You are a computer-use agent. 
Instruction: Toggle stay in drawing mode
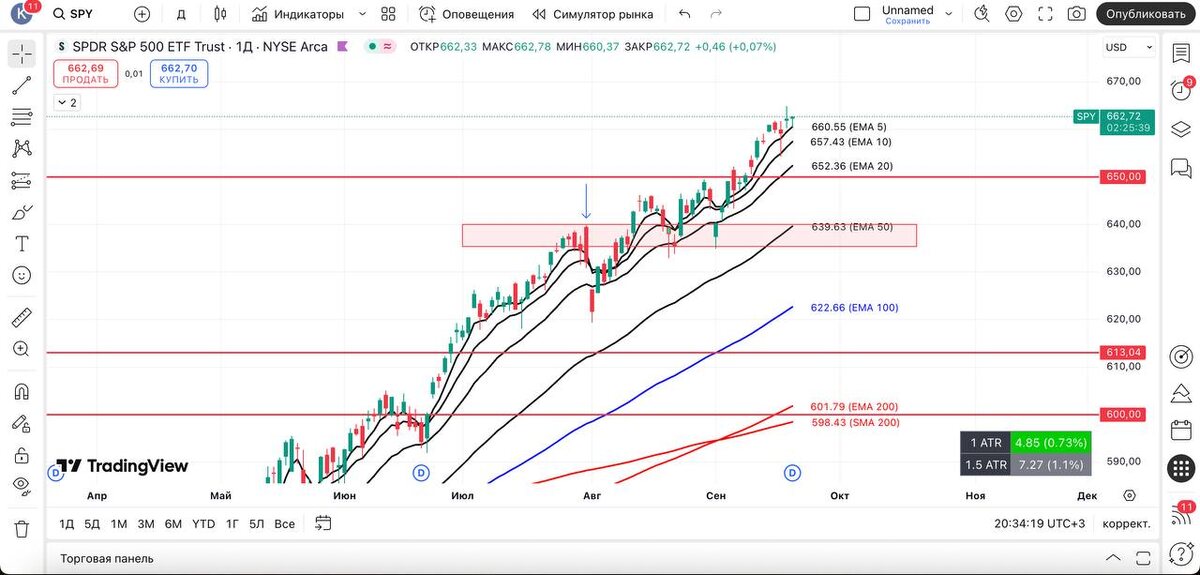[x=21, y=423]
